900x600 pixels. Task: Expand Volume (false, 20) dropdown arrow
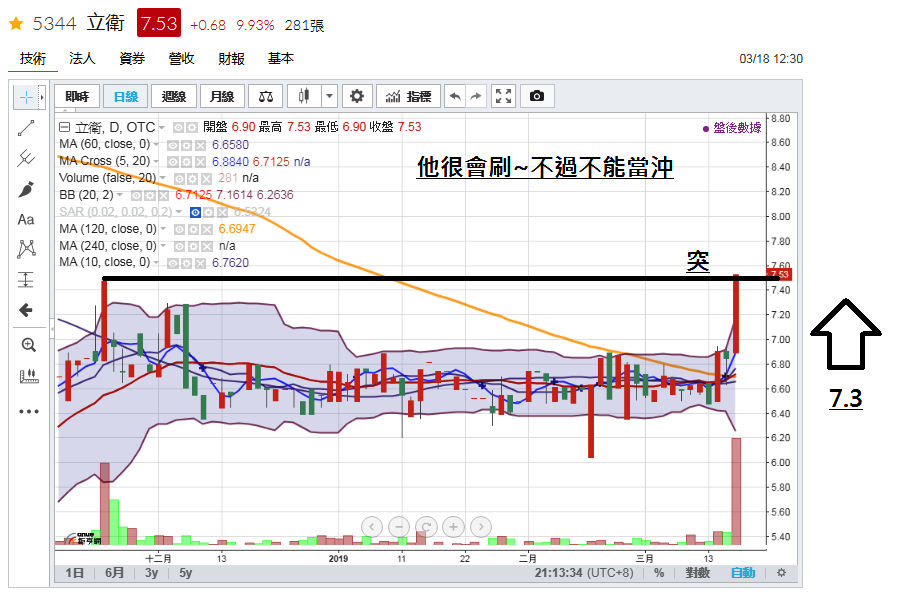[x=163, y=178]
